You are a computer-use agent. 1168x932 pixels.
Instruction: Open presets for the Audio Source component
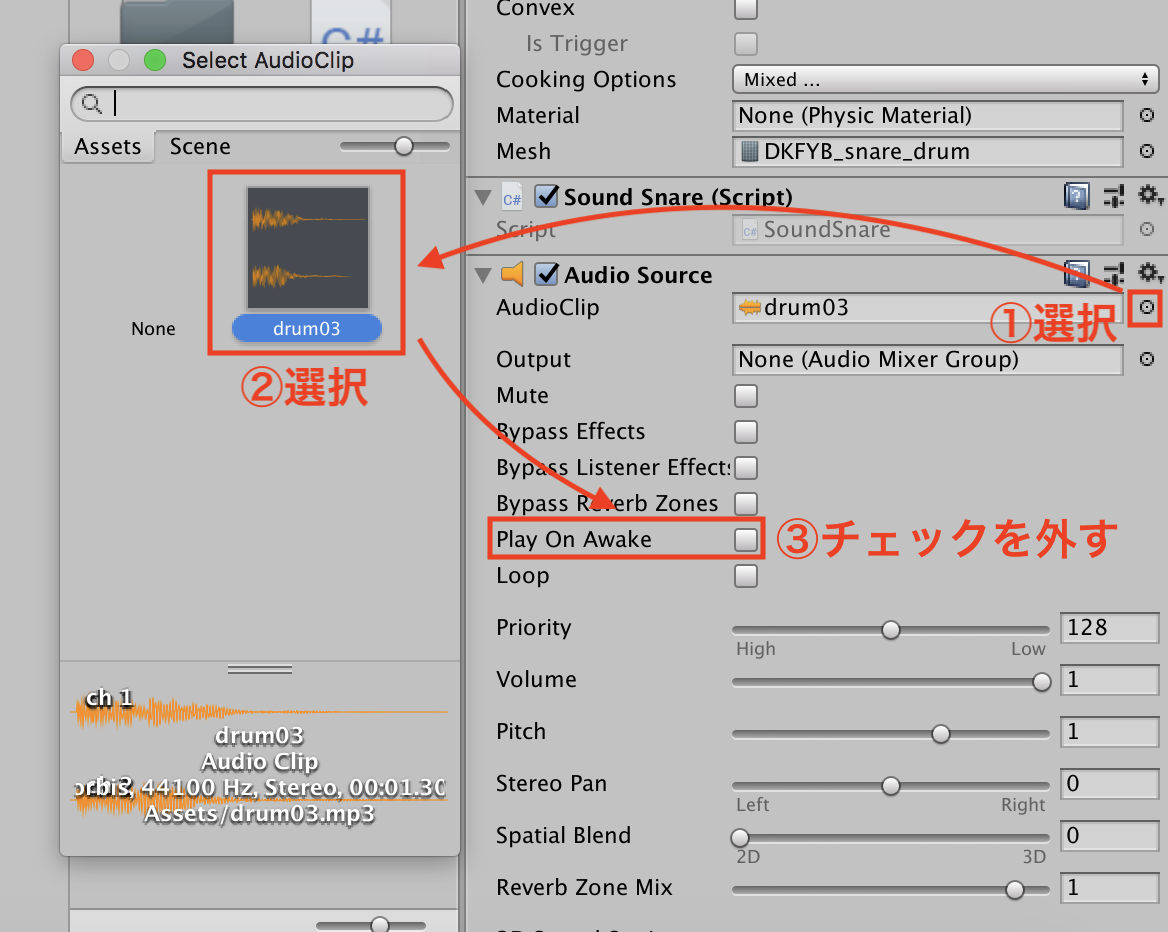1114,274
